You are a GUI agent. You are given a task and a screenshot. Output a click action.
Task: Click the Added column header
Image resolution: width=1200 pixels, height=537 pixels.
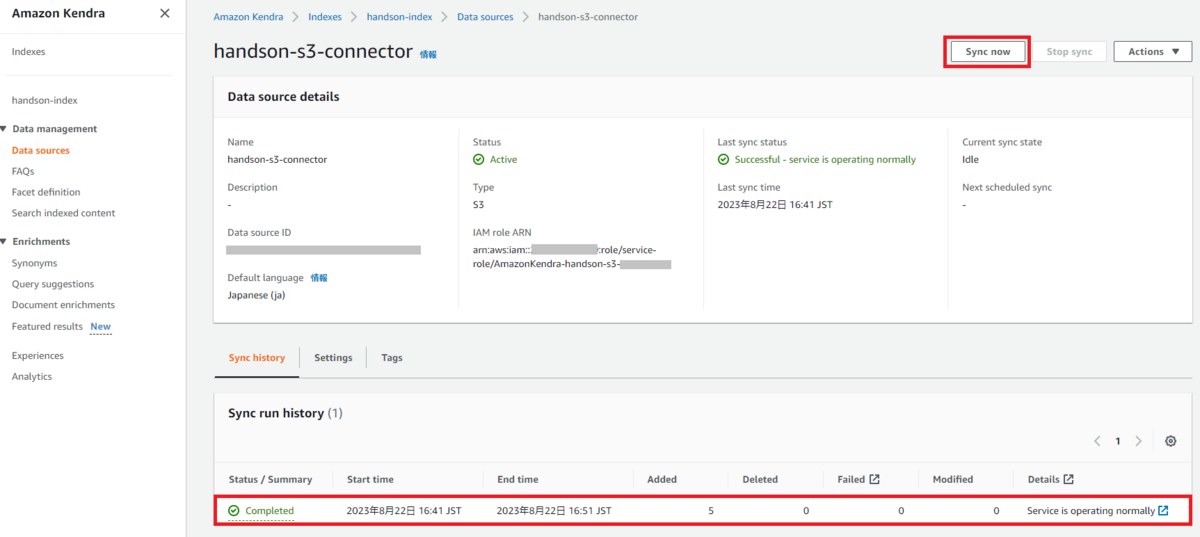[662, 480]
